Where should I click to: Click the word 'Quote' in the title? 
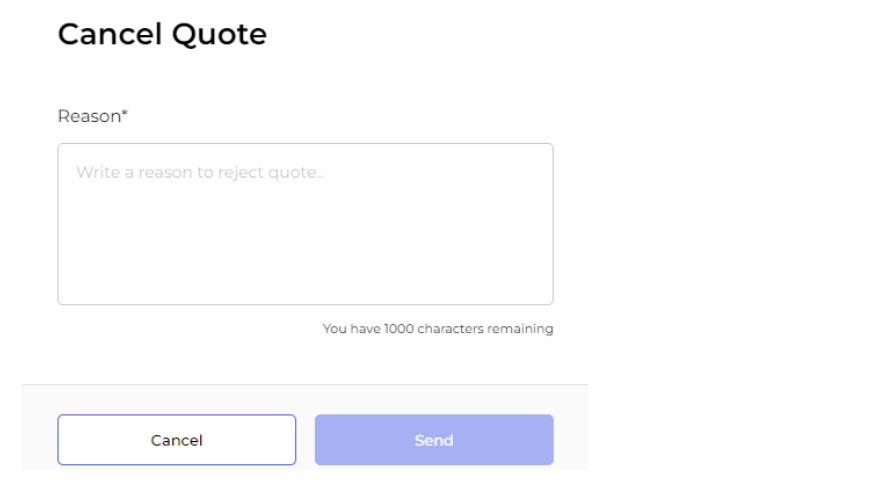[220, 35]
